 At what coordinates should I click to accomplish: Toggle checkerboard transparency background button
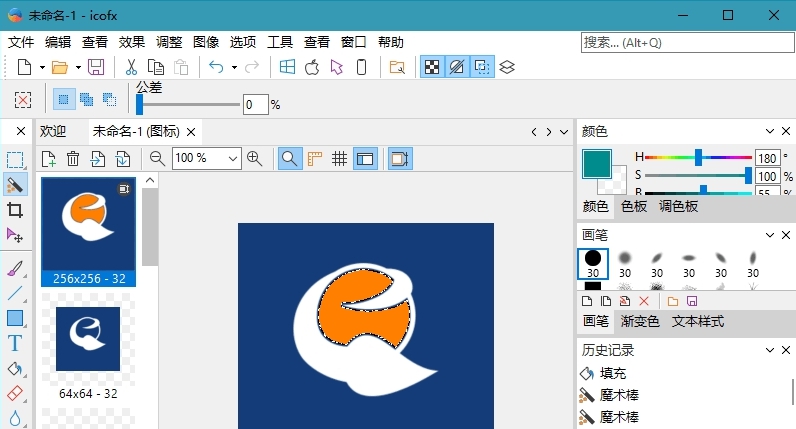(x=431, y=67)
